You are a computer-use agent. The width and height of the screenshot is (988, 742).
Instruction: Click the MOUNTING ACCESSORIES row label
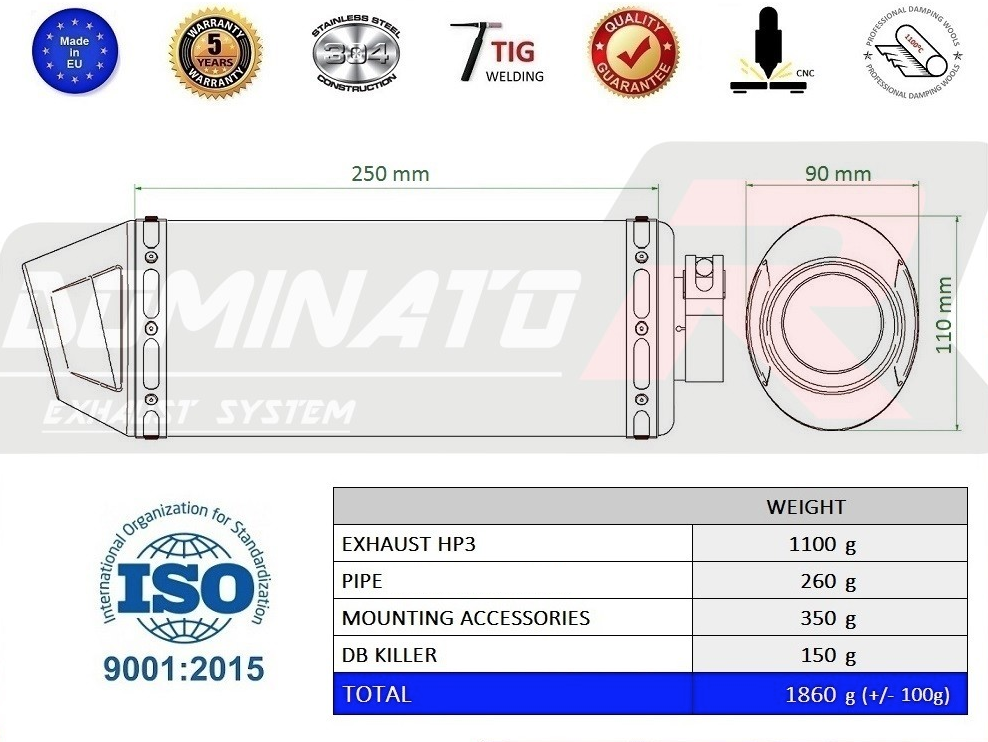pyautogui.click(x=466, y=618)
